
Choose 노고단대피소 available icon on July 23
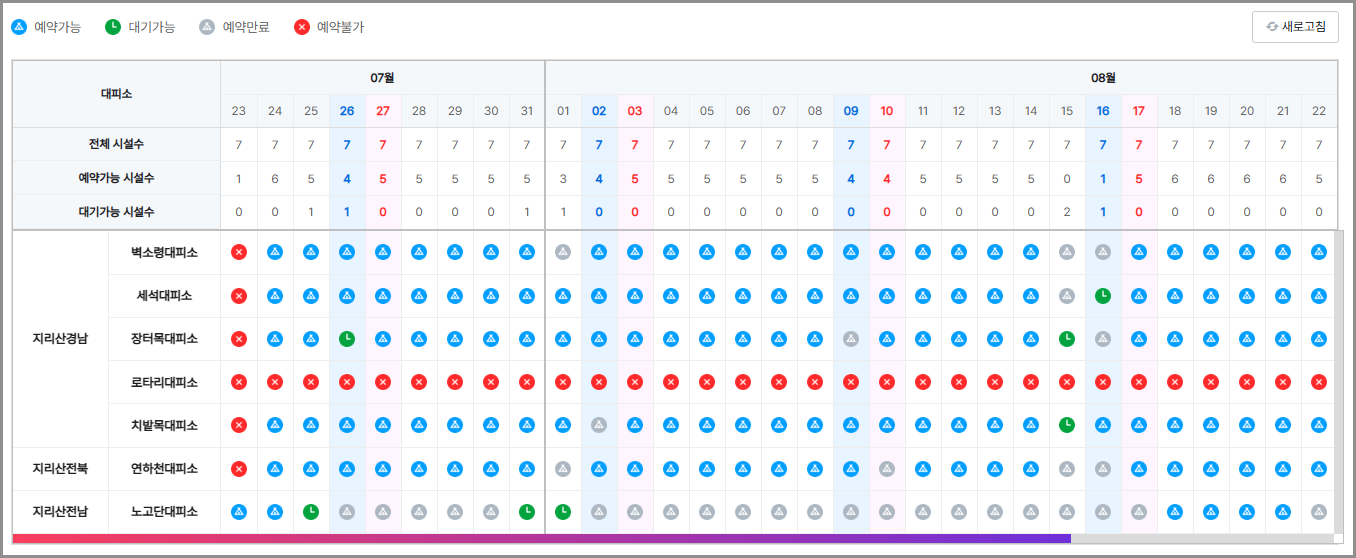239,512
